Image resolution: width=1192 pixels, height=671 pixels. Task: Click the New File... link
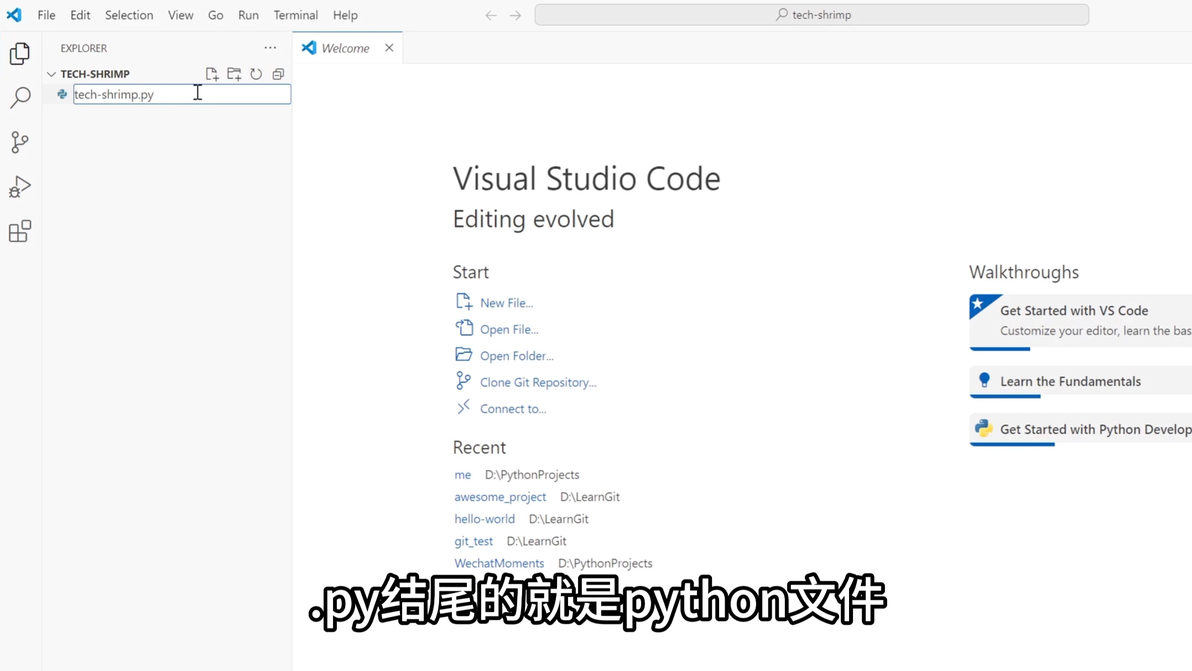pos(506,302)
